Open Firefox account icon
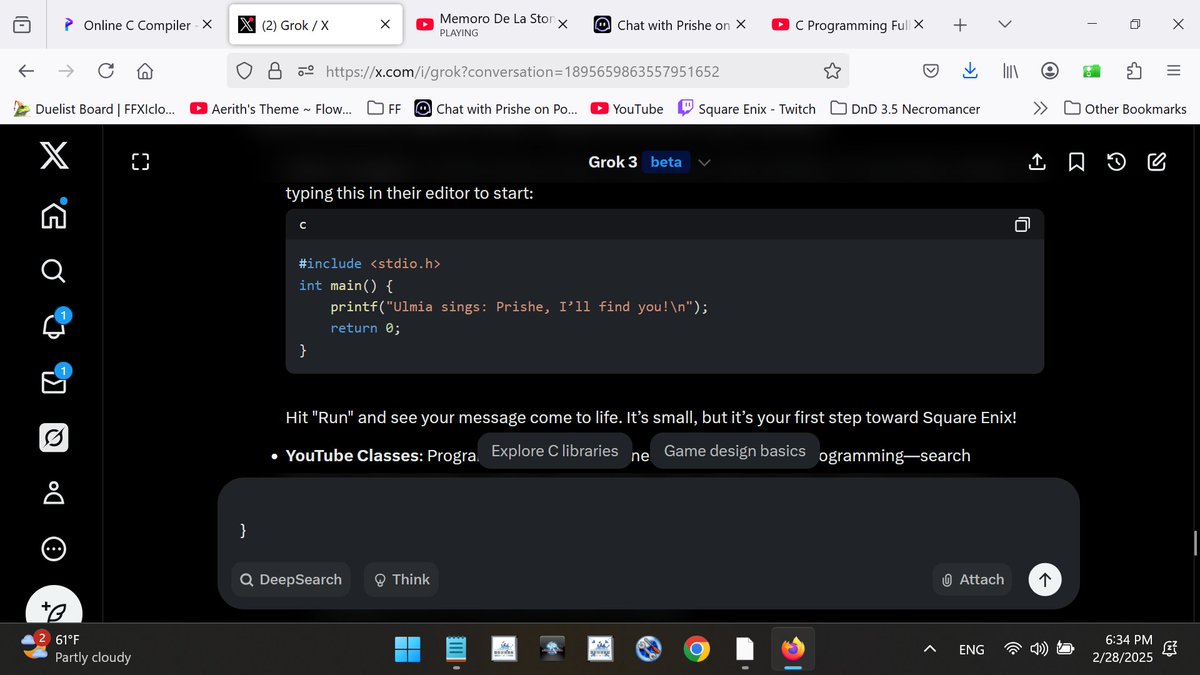 pyautogui.click(x=1050, y=71)
